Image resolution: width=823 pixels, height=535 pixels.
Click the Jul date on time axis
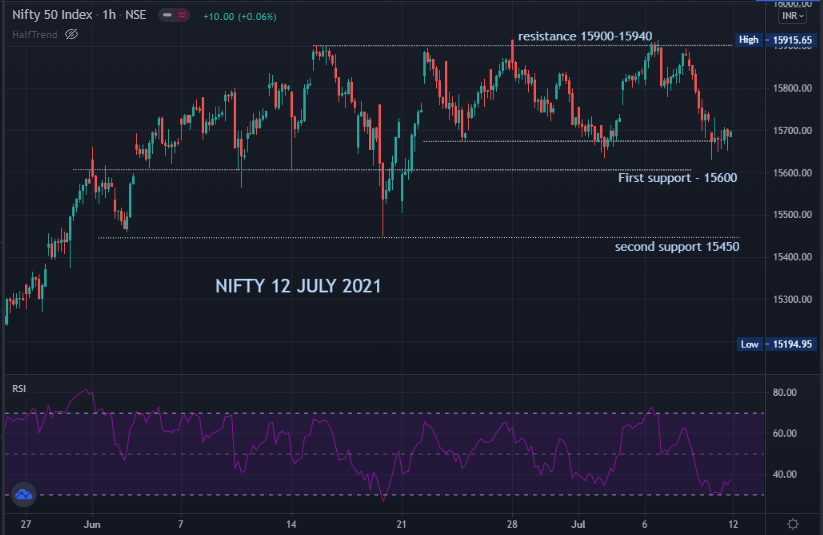pyautogui.click(x=578, y=524)
